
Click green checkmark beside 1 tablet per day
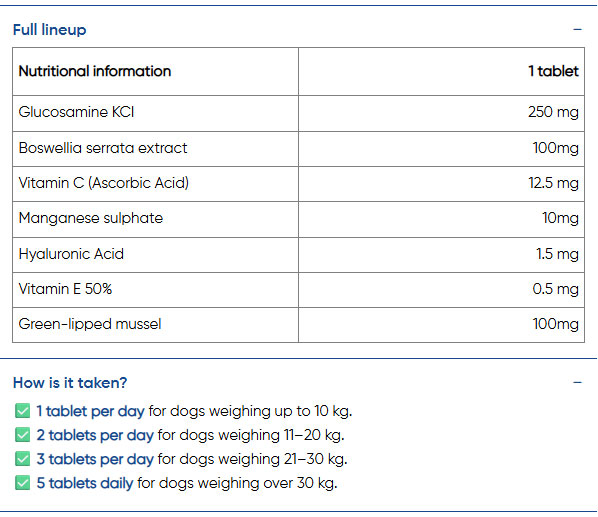click(23, 411)
